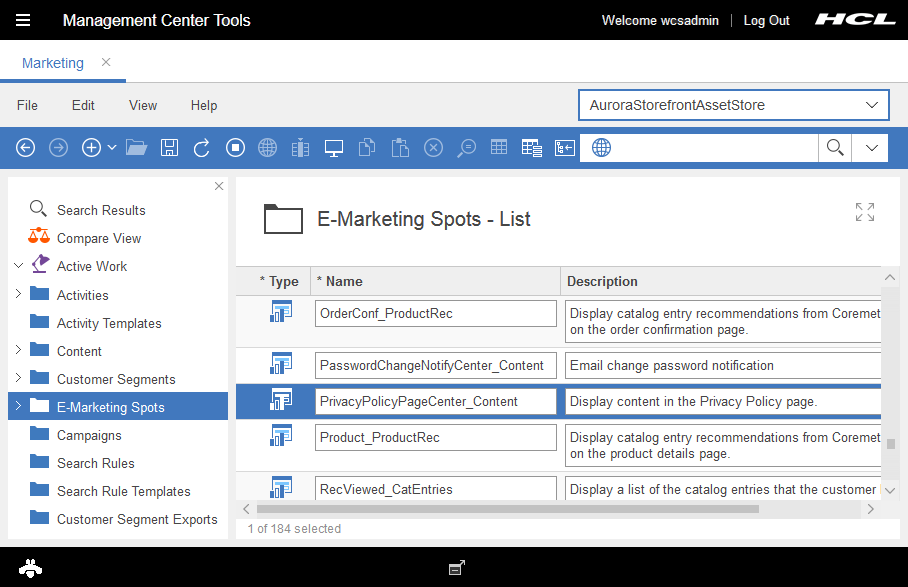908x587 pixels.
Task: Open the hamburger menu icon
Action: click(x=23, y=20)
